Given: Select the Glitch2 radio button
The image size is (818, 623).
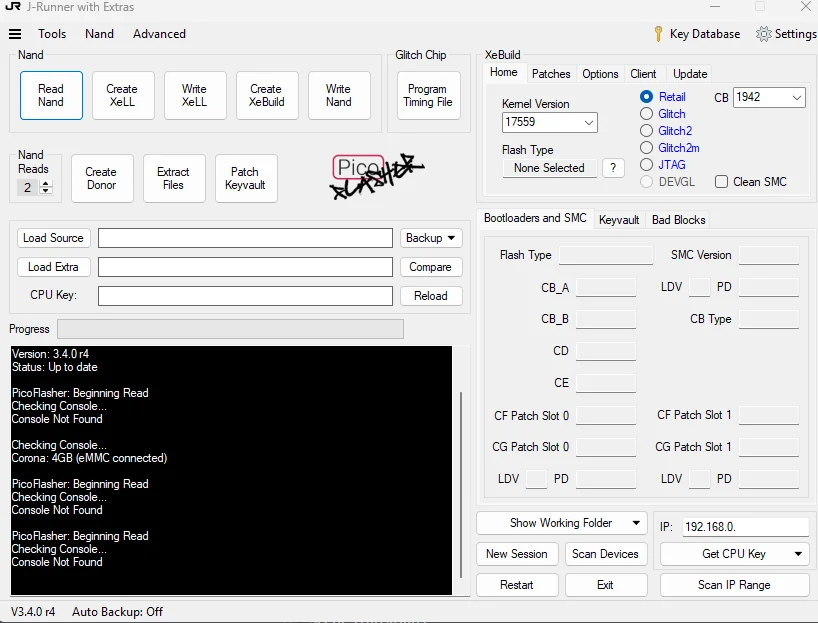Looking at the screenshot, I should point(646,130).
